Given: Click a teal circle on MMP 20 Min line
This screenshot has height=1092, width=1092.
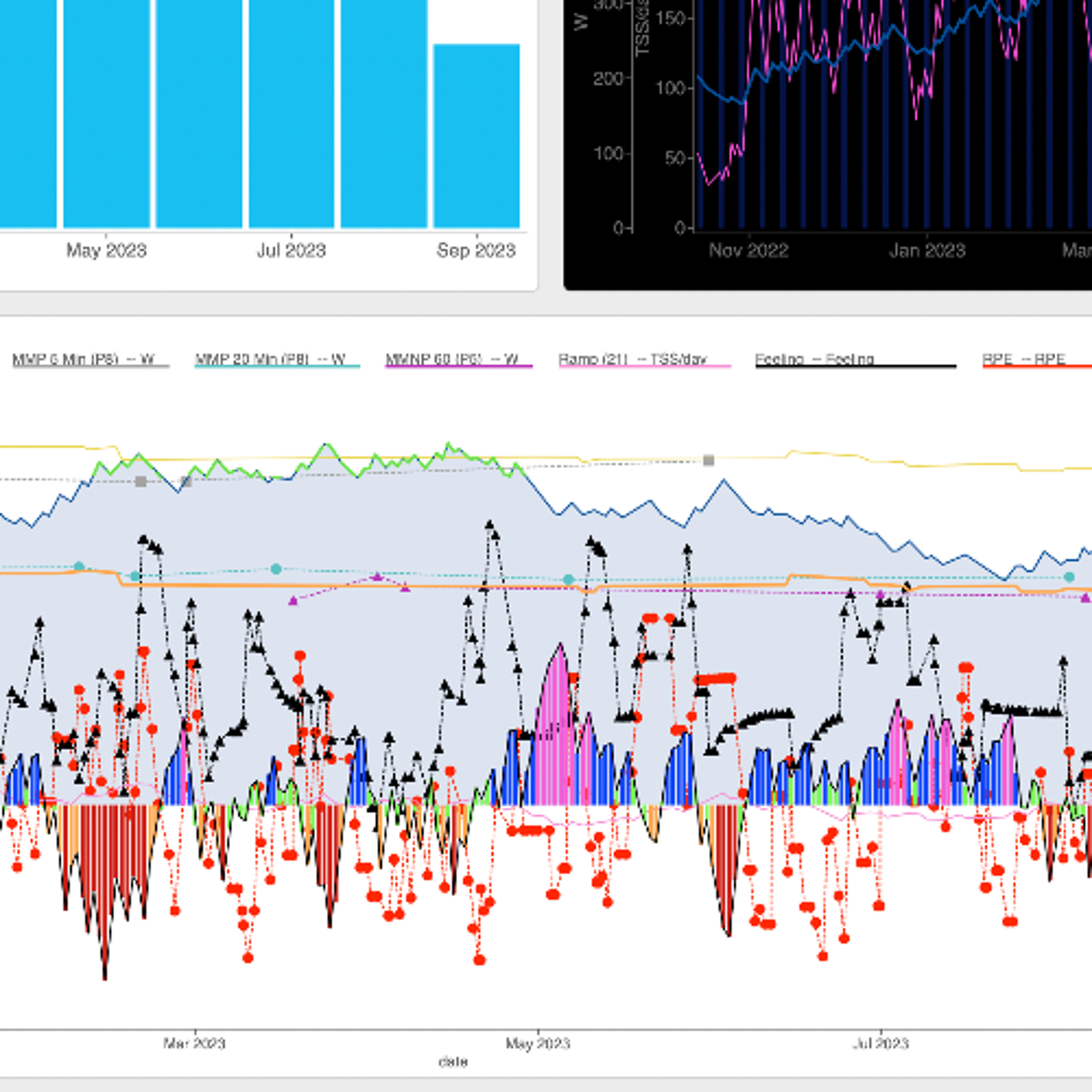Looking at the screenshot, I should [x=276, y=570].
